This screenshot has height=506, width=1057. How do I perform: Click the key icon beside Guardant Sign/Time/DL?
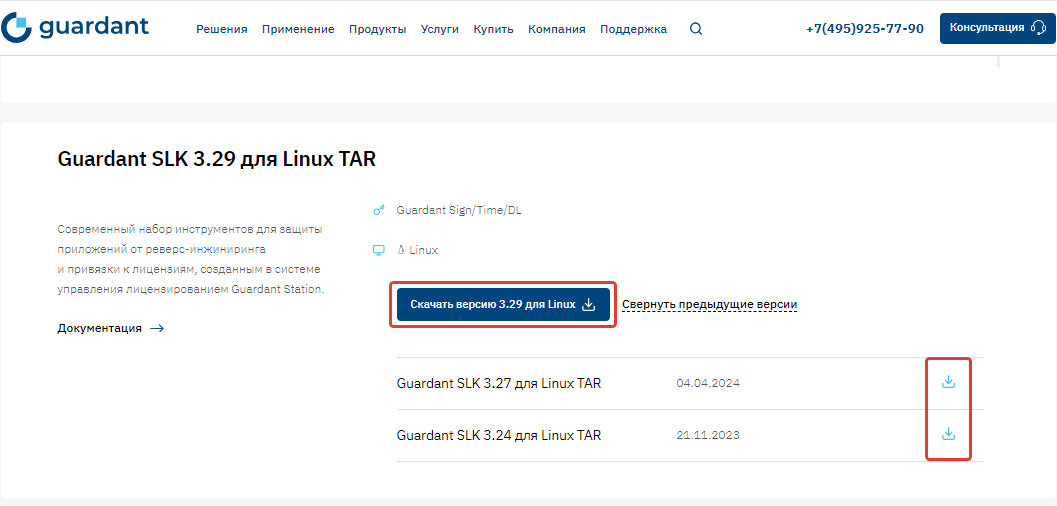point(378,211)
